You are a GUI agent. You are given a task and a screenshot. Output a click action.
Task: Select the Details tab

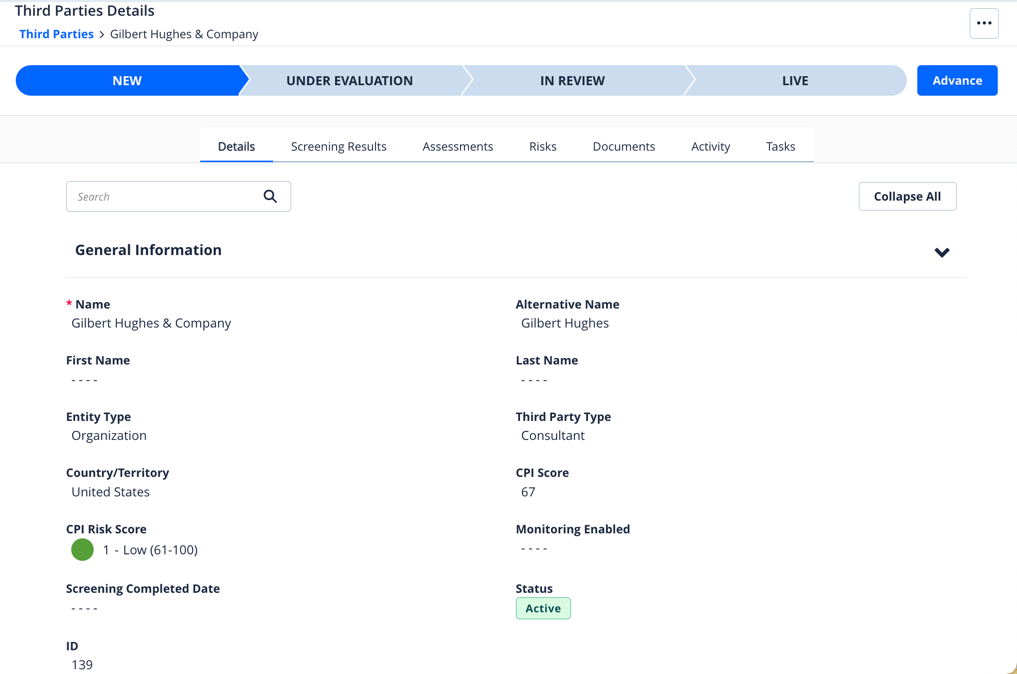coord(236,146)
